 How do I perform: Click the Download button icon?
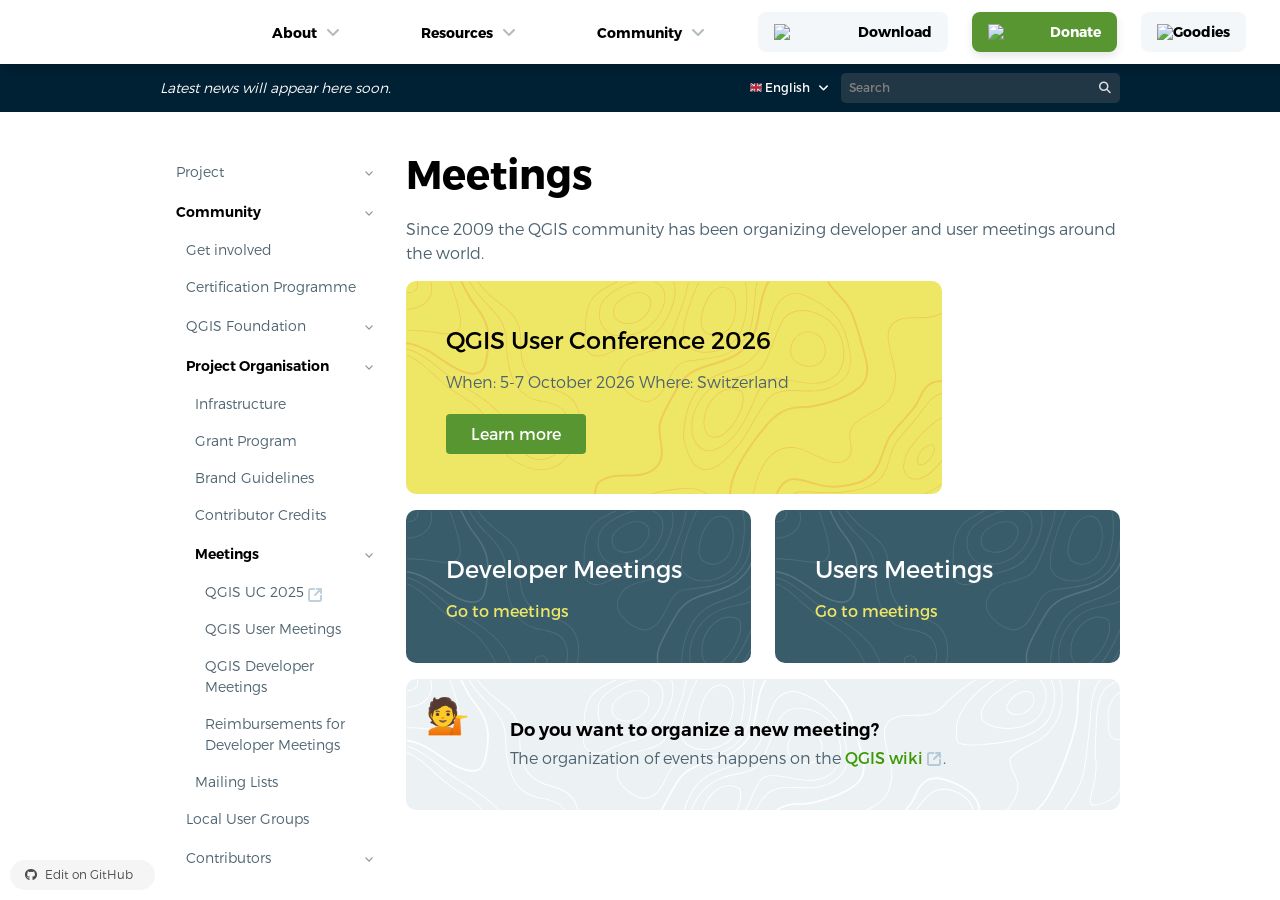click(782, 32)
